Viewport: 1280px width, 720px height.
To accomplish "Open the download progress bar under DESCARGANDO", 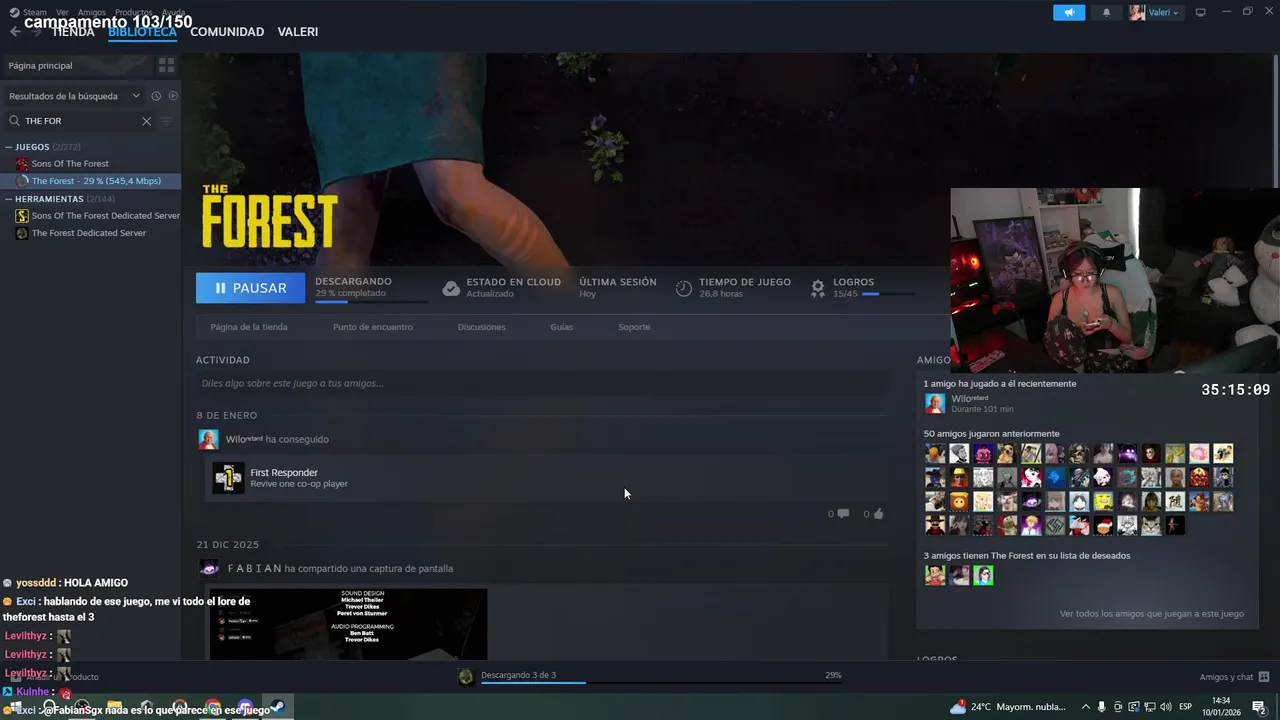I will point(372,301).
